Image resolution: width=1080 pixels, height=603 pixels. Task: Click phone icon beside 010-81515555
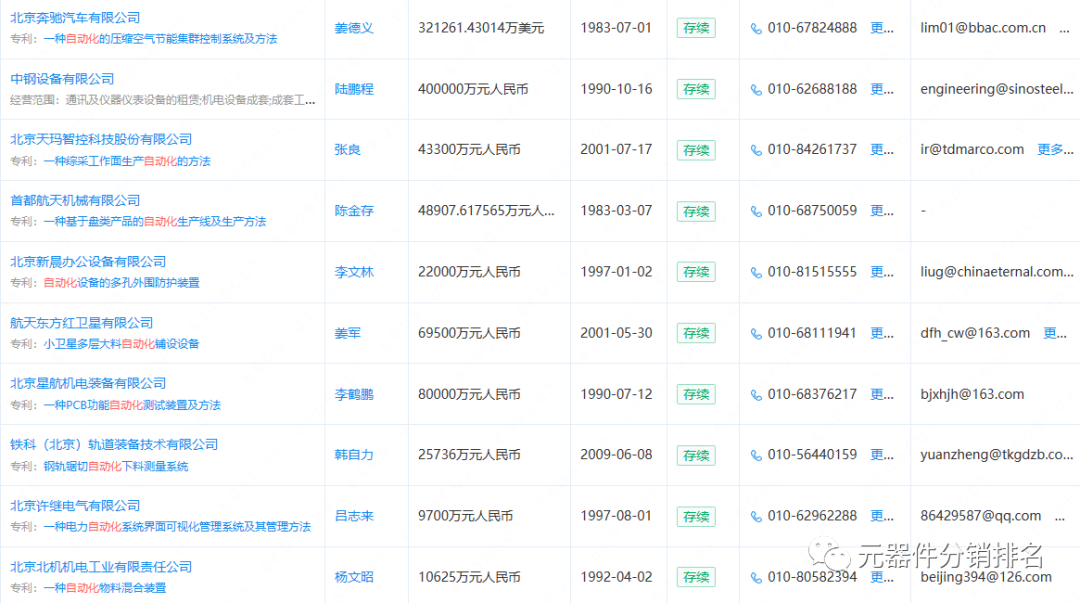pos(756,273)
